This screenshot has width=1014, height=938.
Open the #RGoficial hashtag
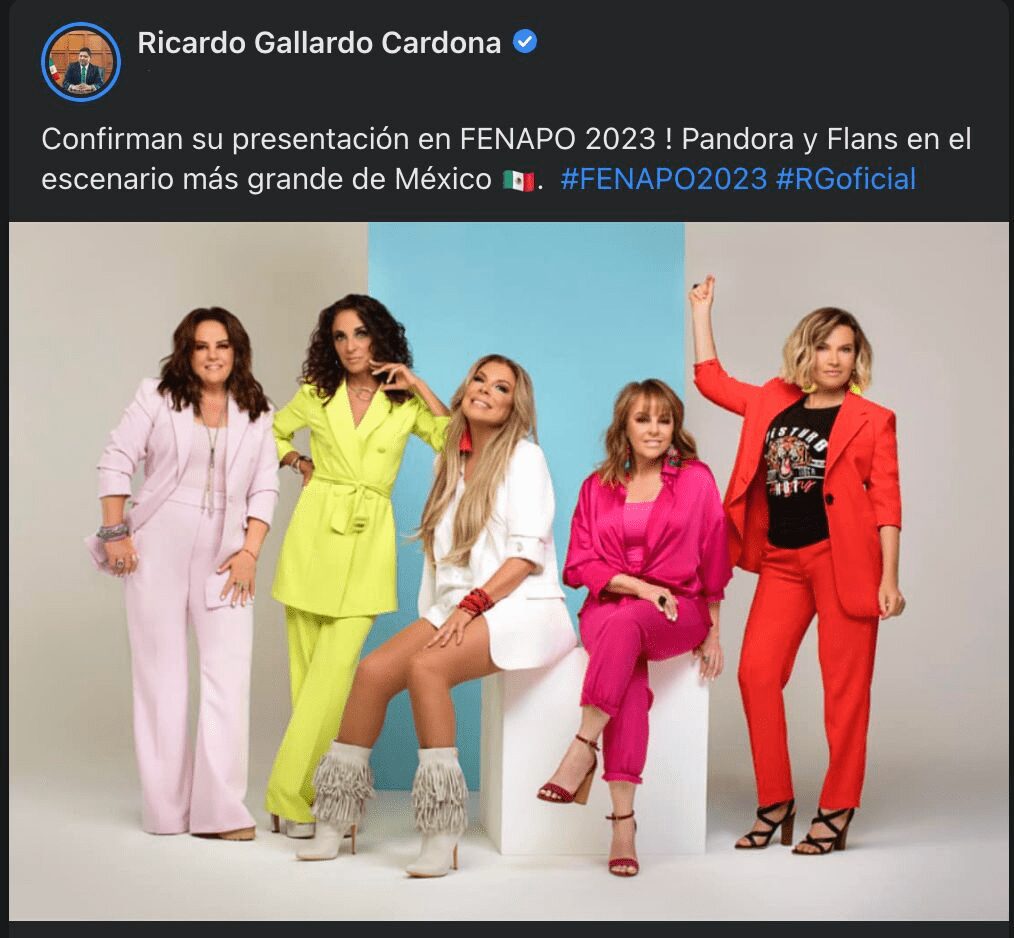[x=846, y=179]
